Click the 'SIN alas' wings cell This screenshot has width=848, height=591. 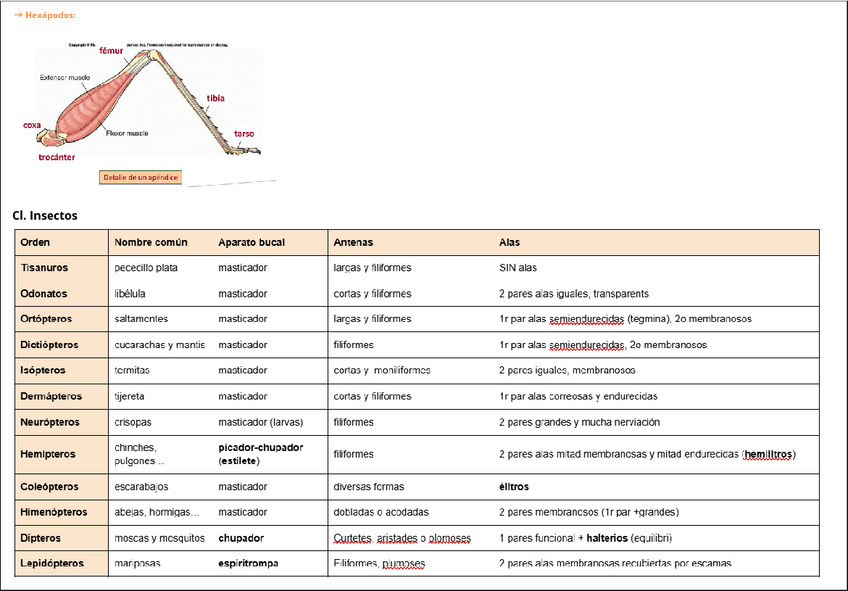click(518, 268)
